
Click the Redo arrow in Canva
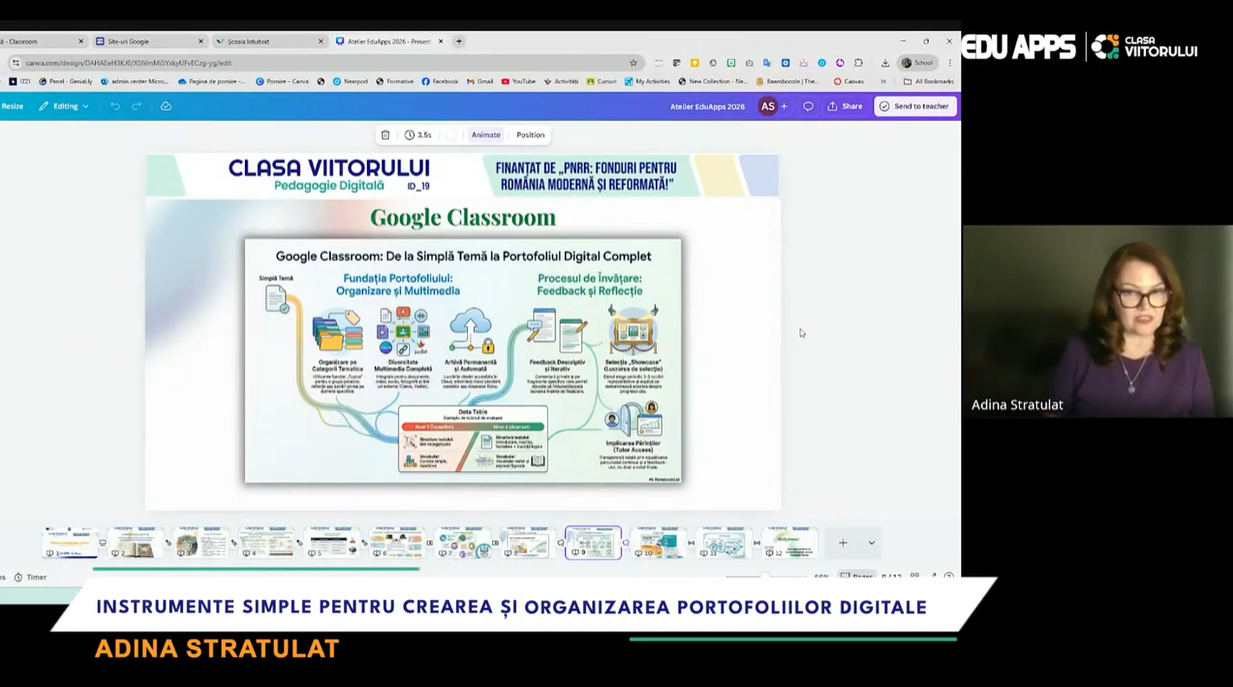(137, 106)
